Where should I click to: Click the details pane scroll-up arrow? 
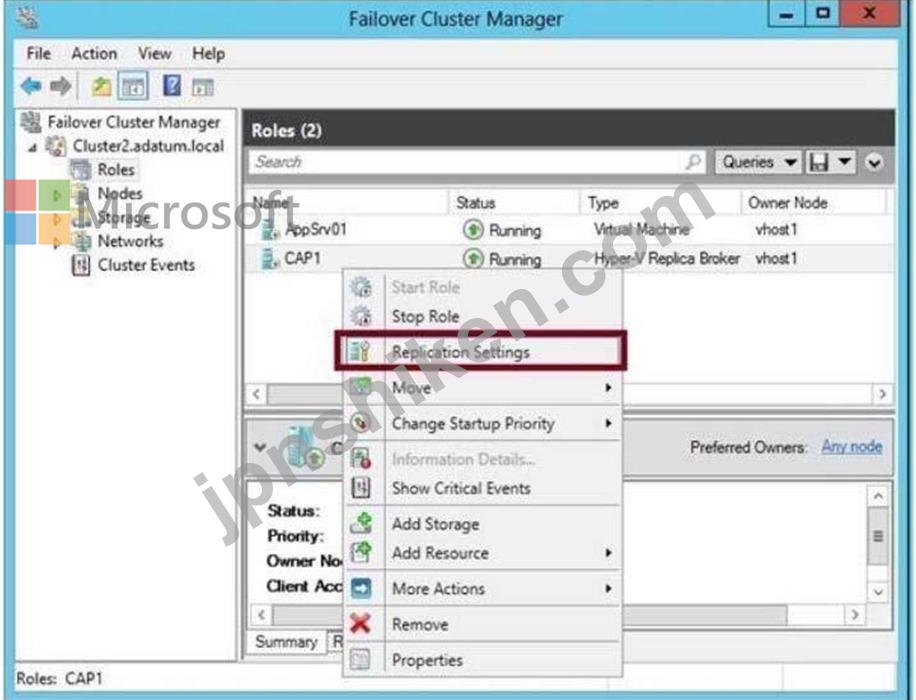878,497
